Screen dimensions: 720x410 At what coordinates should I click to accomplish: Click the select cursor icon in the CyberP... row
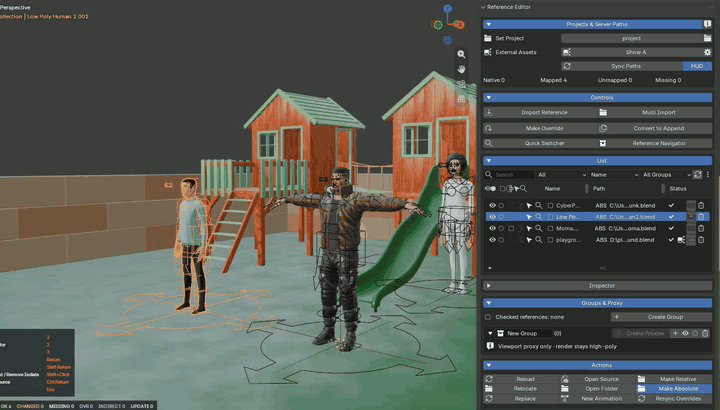pos(529,205)
